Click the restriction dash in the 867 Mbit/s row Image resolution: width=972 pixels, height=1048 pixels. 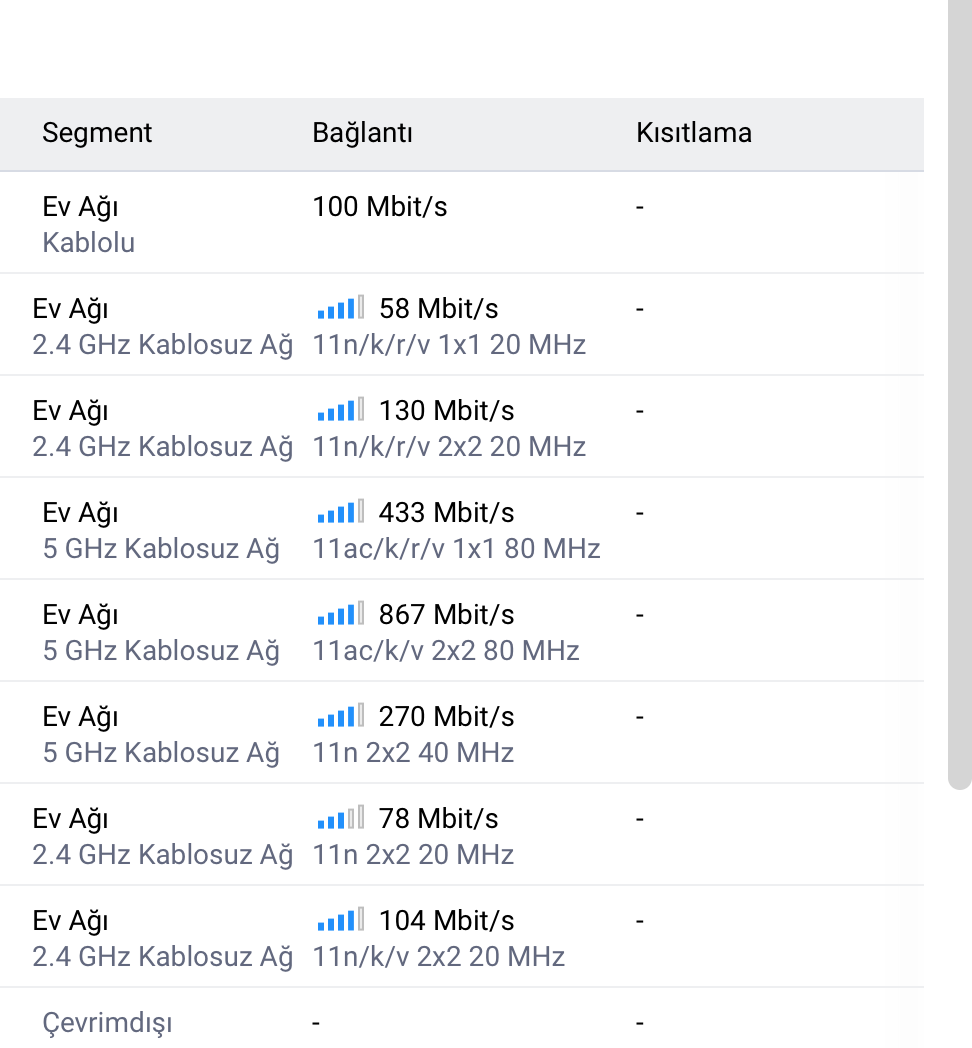point(640,615)
